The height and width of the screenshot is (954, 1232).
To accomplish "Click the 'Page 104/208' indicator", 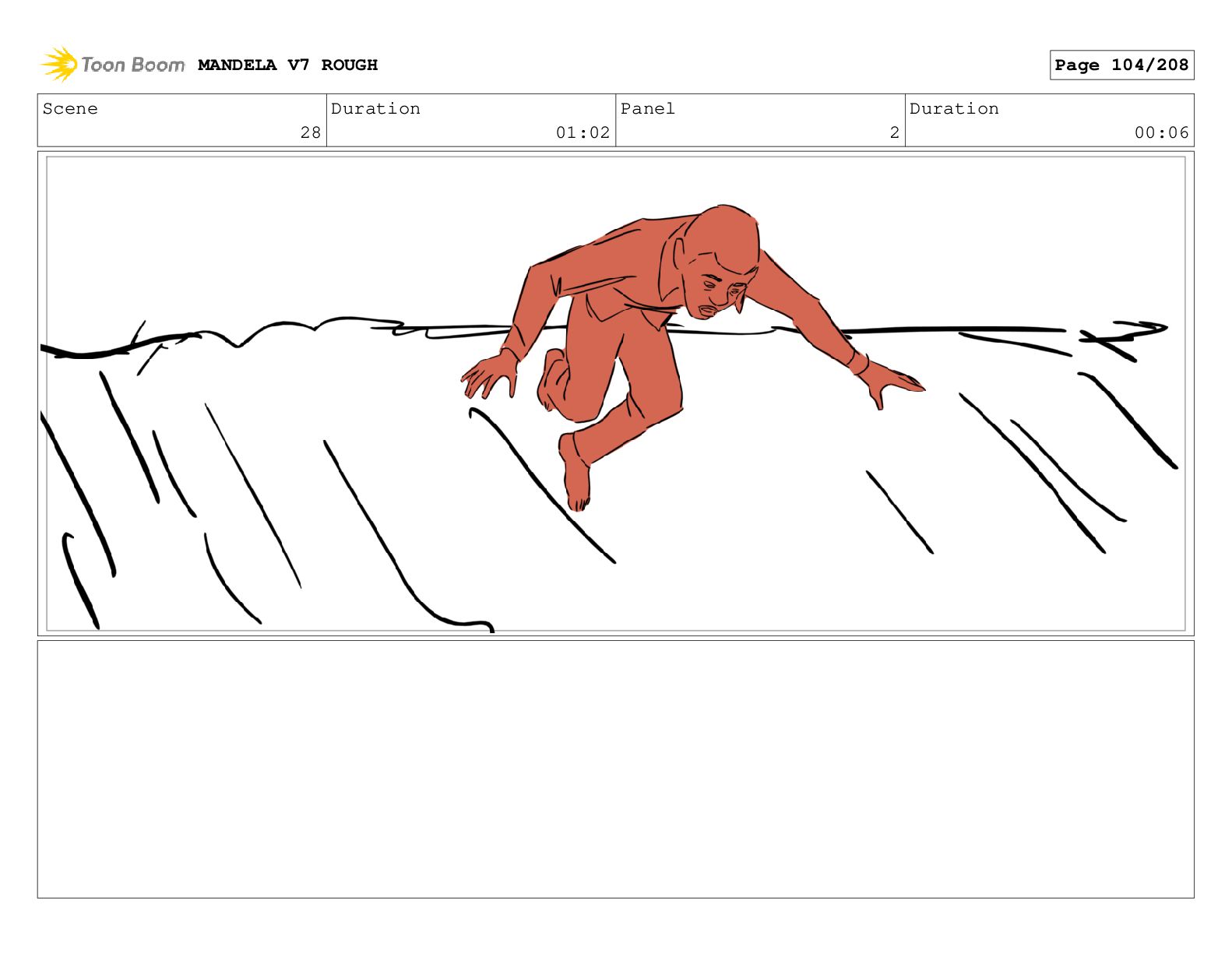I will pos(1121,65).
